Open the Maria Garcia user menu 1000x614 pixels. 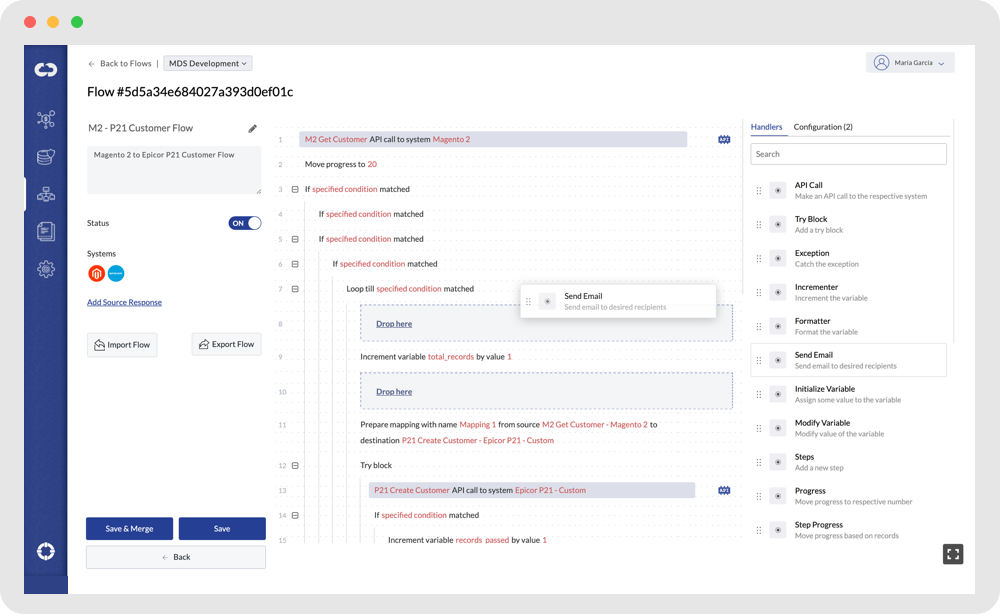tap(910, 62)
